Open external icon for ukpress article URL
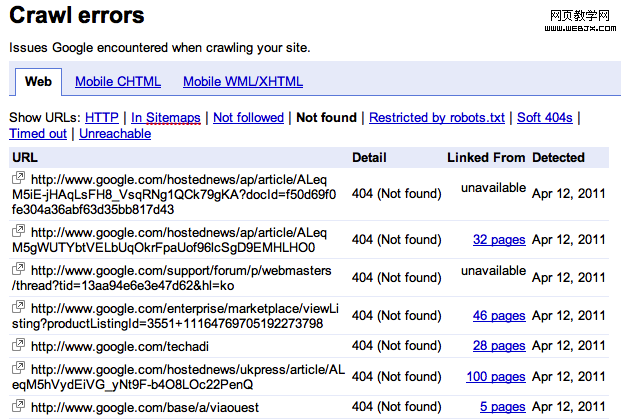627x420 pixels. pos(18,369)
